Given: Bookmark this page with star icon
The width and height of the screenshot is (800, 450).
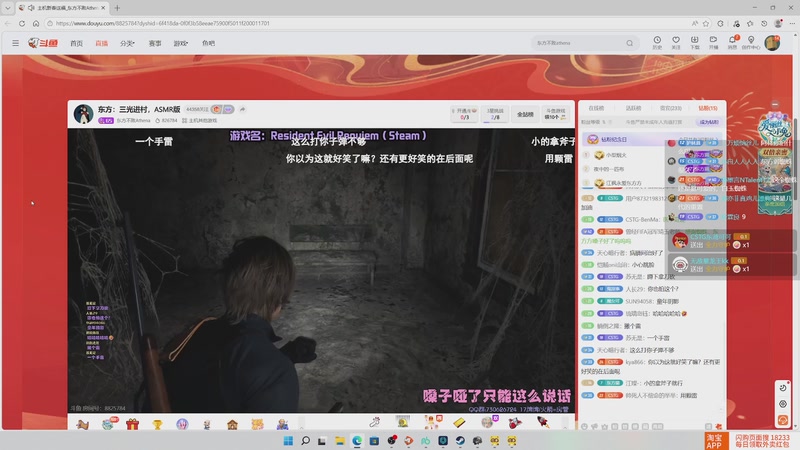Looking at the screenshot, I should click(706, 23).
